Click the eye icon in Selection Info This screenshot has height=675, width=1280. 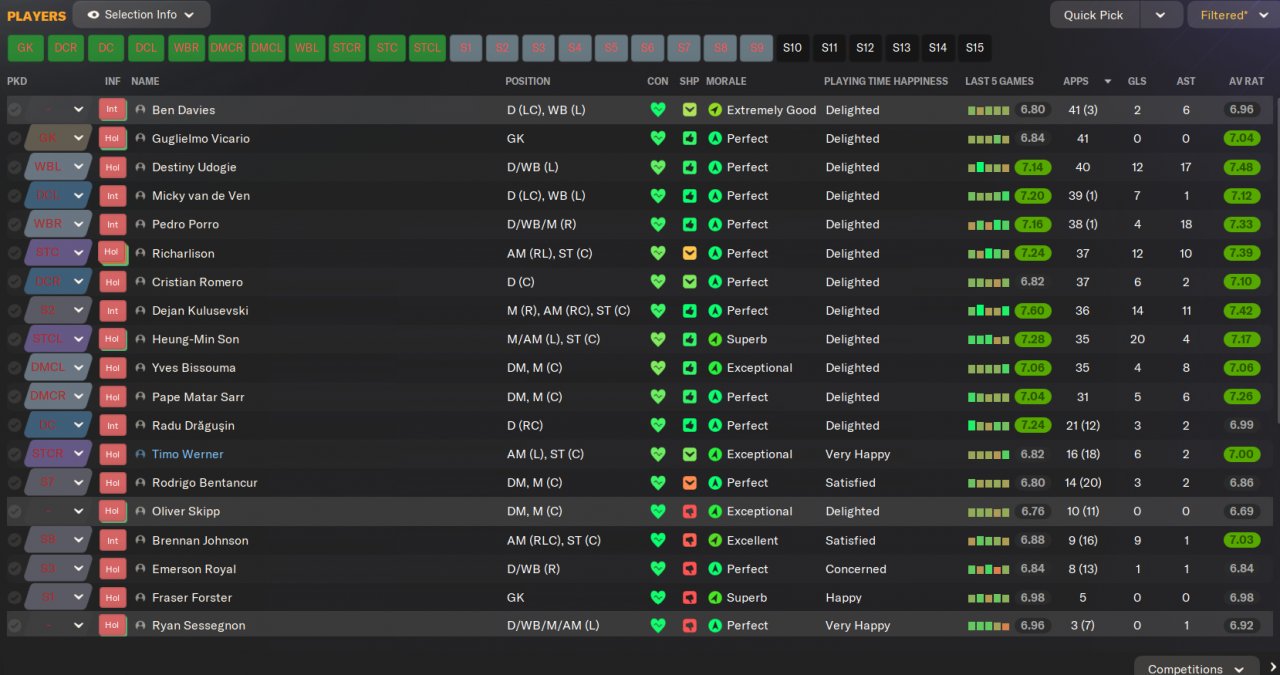(94, 15)
